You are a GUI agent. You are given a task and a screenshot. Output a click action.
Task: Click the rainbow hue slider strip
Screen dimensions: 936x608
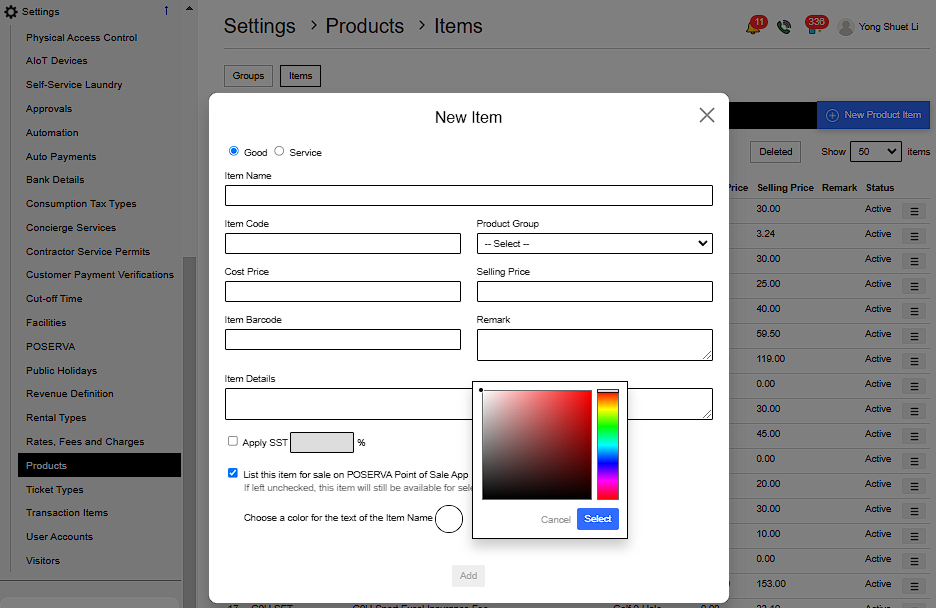pyautogui.click(x=607, y=445)
